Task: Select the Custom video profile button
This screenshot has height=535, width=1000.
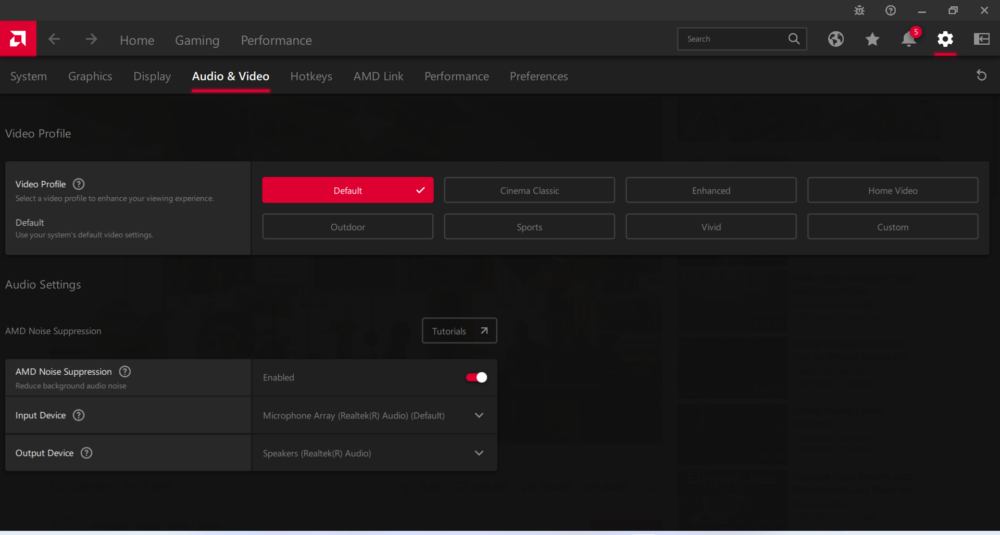Action: coord(892,227)
